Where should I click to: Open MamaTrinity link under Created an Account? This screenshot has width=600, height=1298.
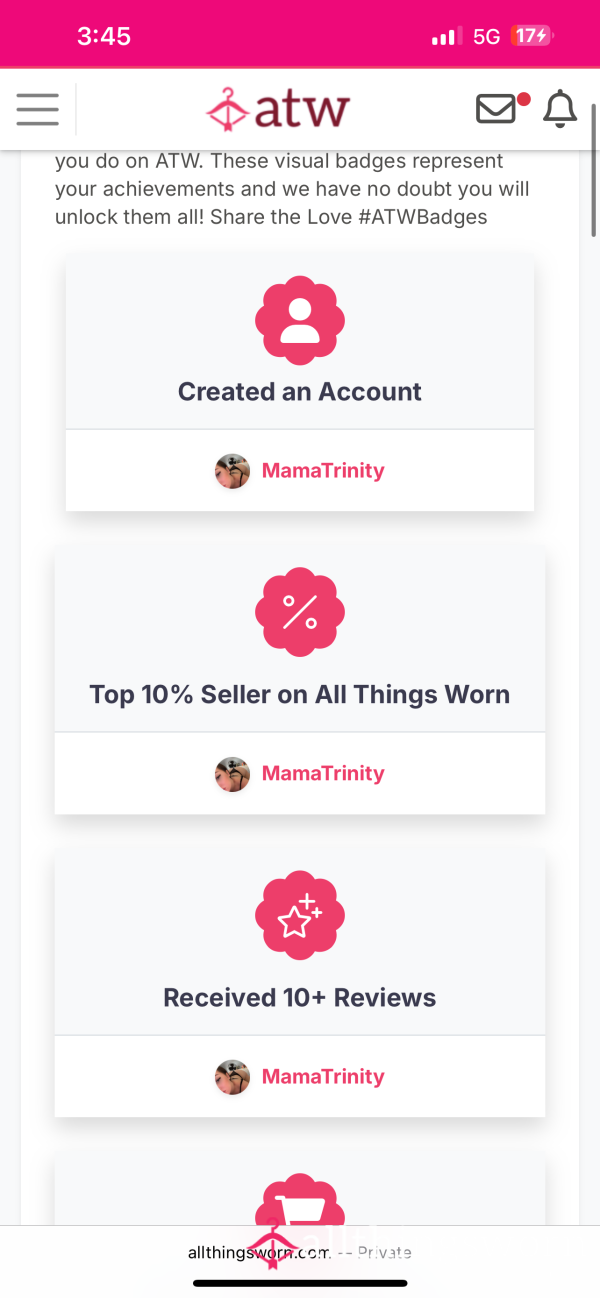pos(323,471)
